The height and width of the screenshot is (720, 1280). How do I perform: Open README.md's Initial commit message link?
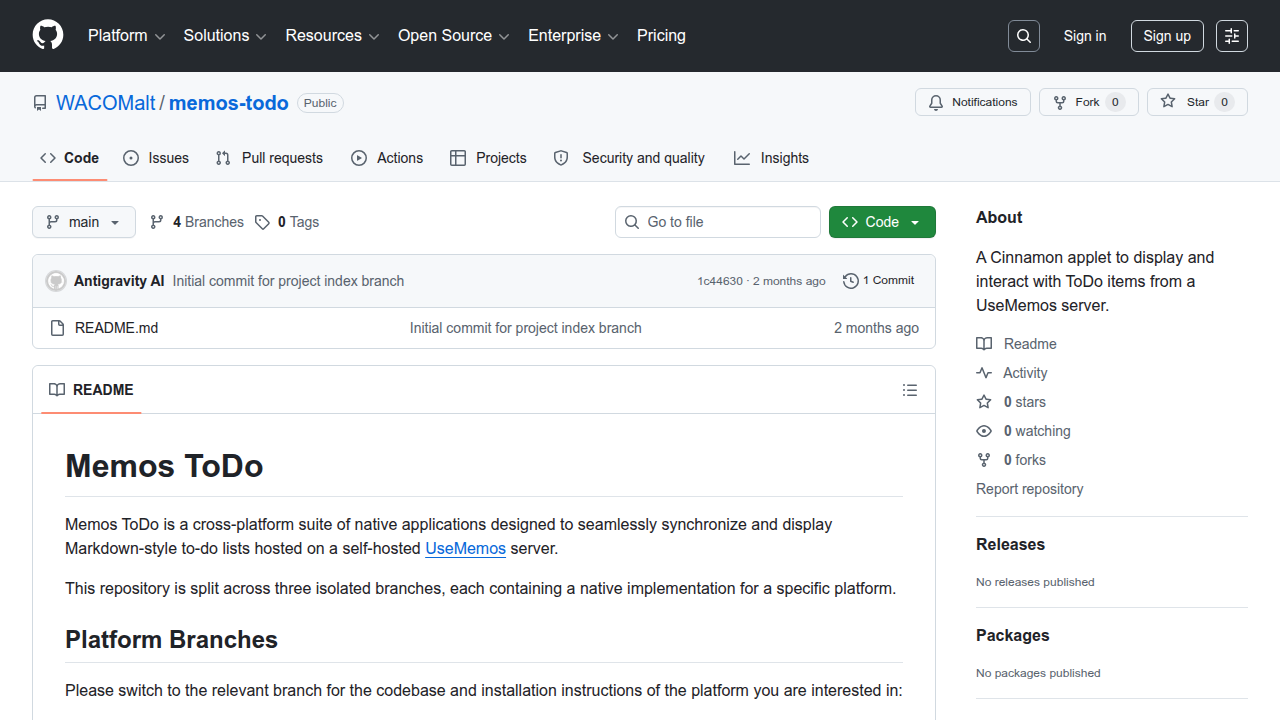pyautogui.click(x=526, y=328)
